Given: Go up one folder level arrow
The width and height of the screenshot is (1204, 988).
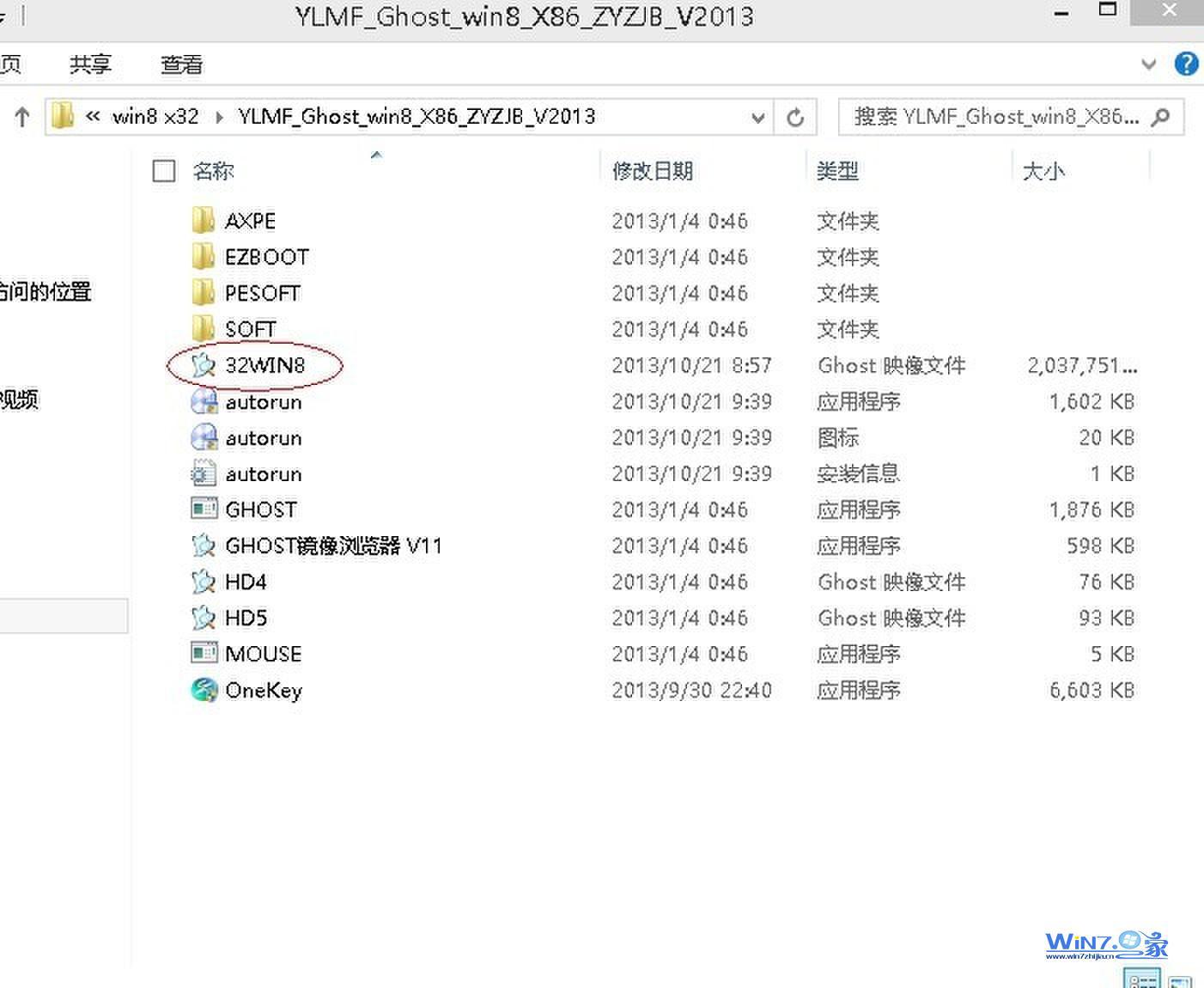Looking at the screenshot, I should [x=22, y=116].
